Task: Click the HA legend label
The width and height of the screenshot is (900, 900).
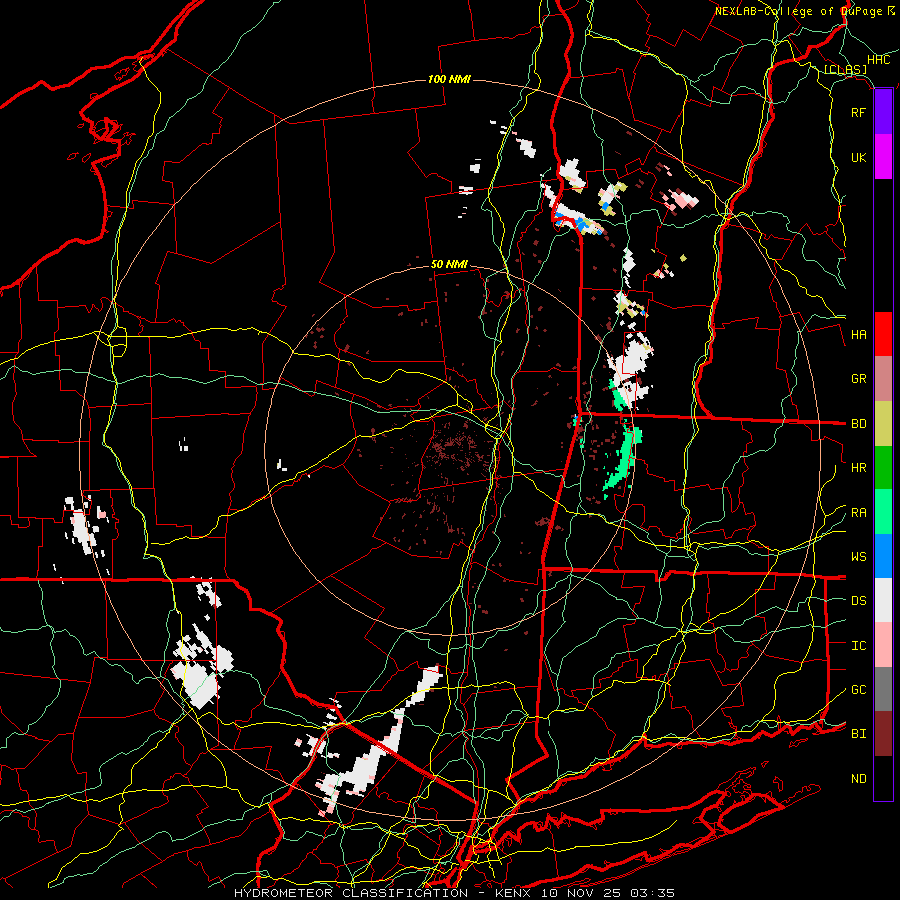Action: pyautogui.click(x=858, y=335)
